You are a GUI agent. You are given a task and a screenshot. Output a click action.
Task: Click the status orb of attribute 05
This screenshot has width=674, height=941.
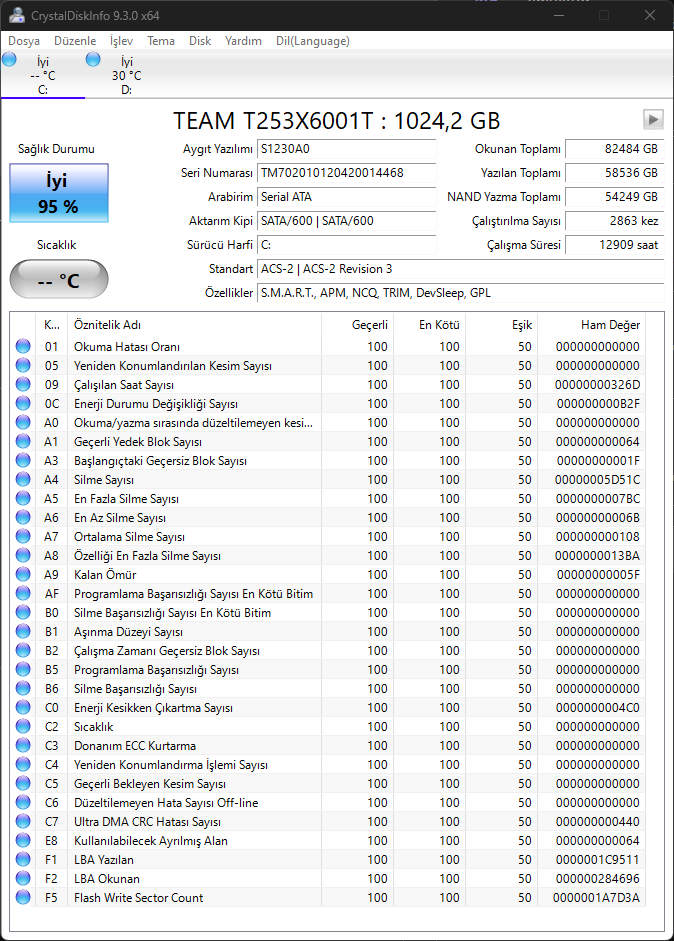pos(23,365)
